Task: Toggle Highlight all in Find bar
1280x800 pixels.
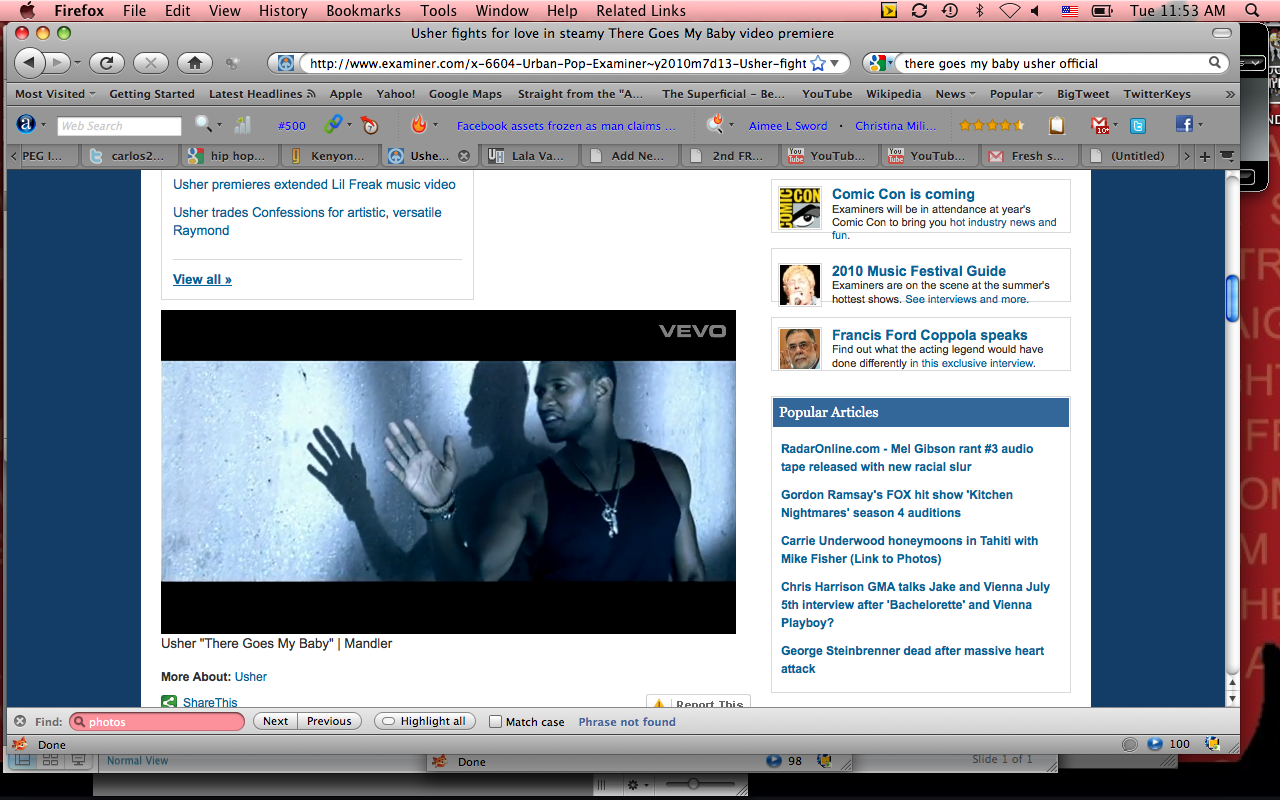Action: point(424,721)
